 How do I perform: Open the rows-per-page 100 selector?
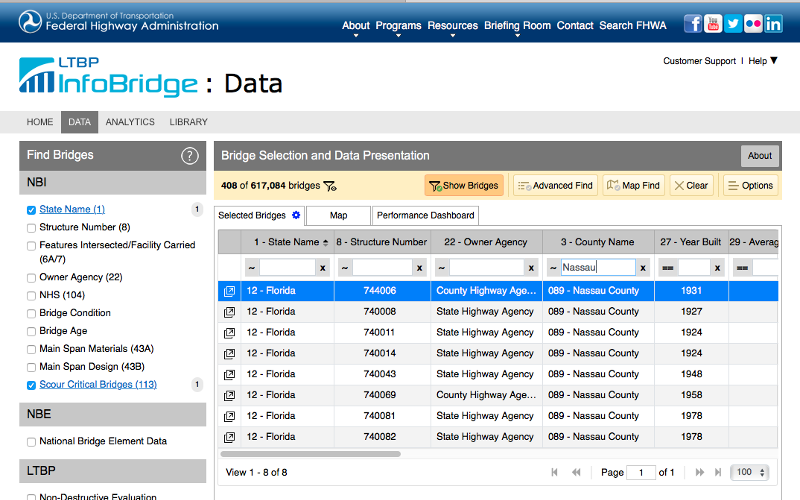[x=749, y=472]
